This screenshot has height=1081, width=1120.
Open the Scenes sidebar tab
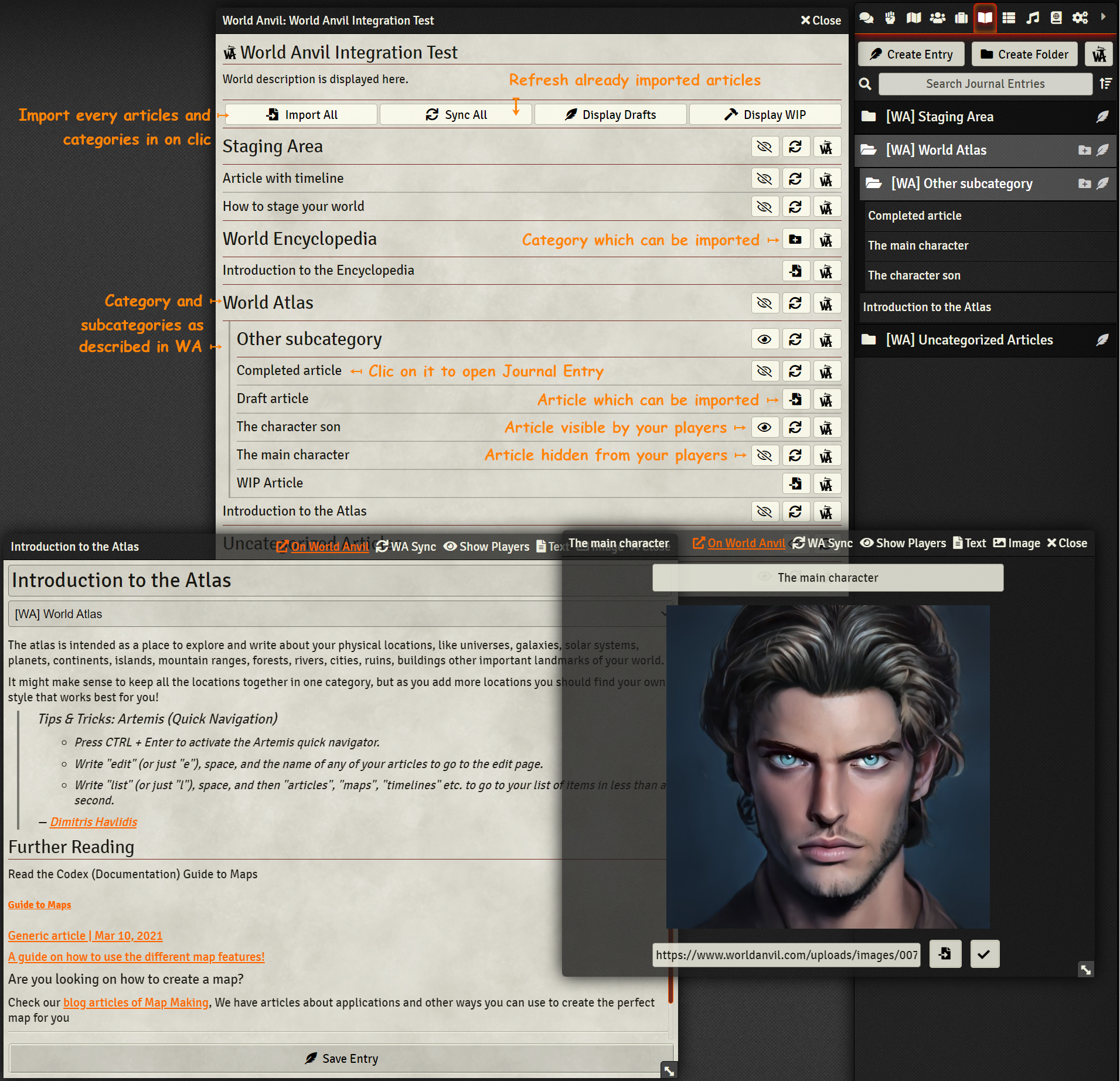[914, 18]
